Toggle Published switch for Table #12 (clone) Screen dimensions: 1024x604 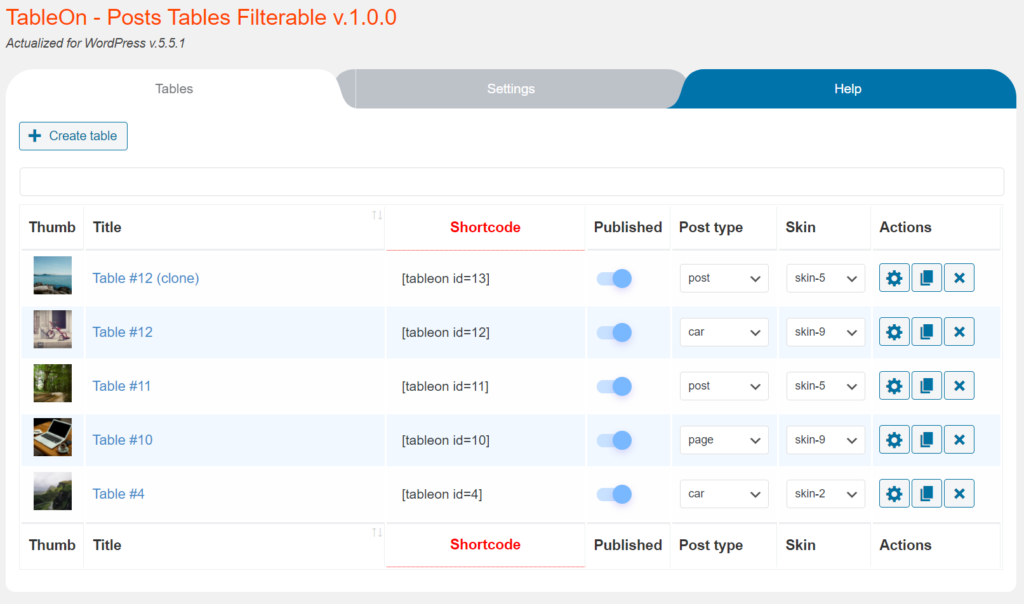point(614,279)
